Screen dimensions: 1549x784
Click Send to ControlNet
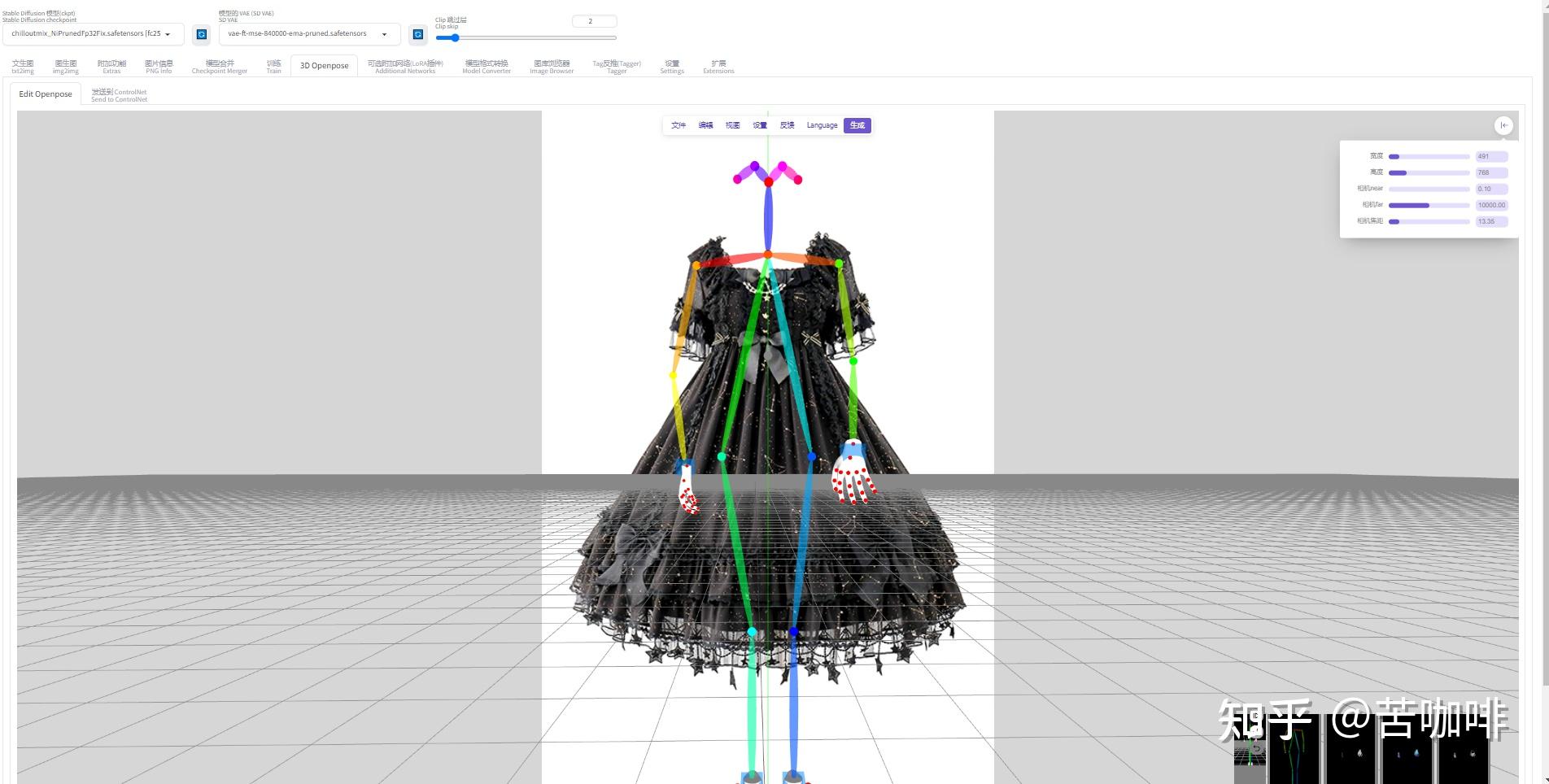pyautogui.click(x=118, y=95)
